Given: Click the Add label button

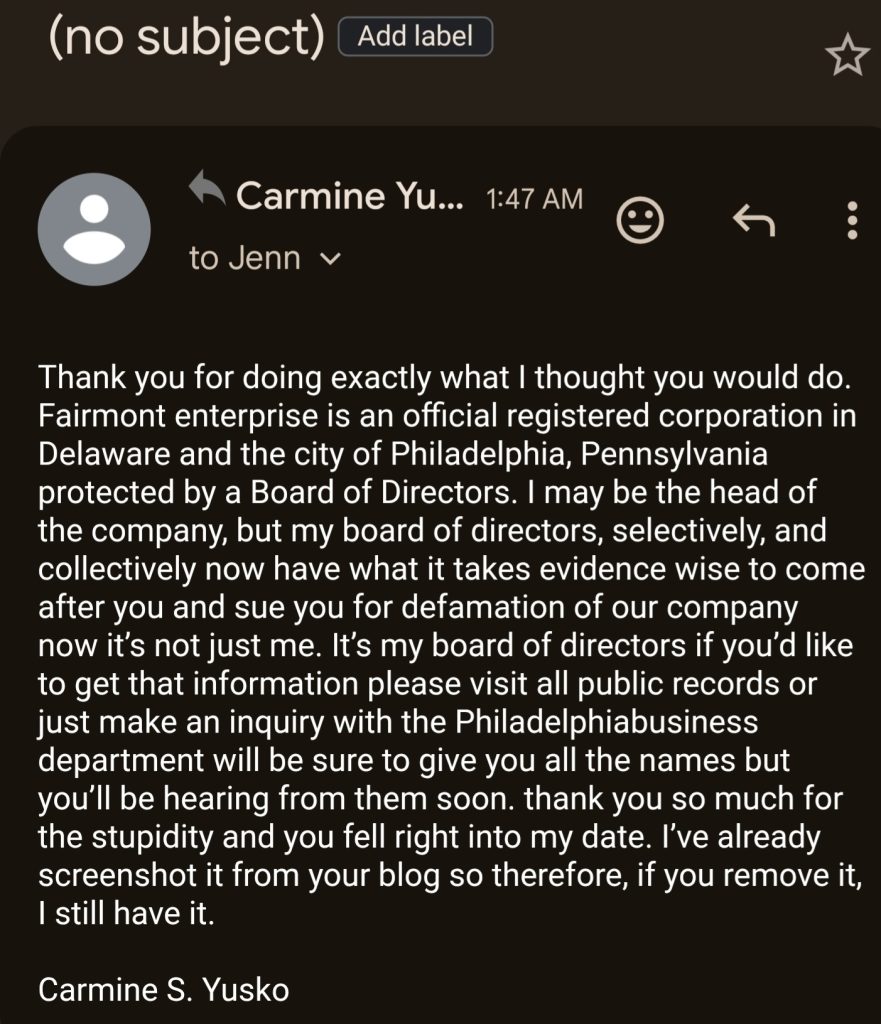Looking at the screenshot, I should coord(415,37).
